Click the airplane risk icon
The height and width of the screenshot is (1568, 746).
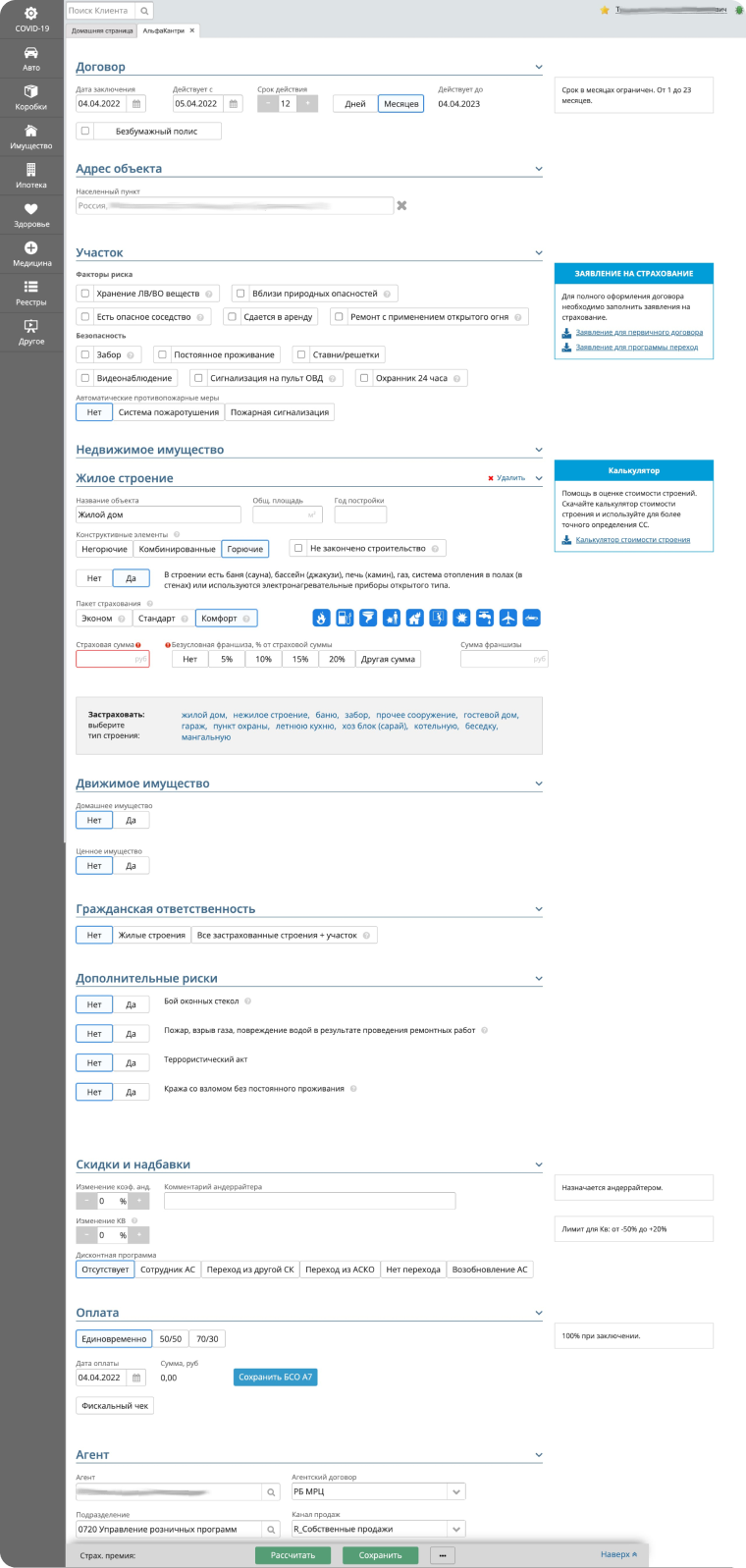click(507, 618)
